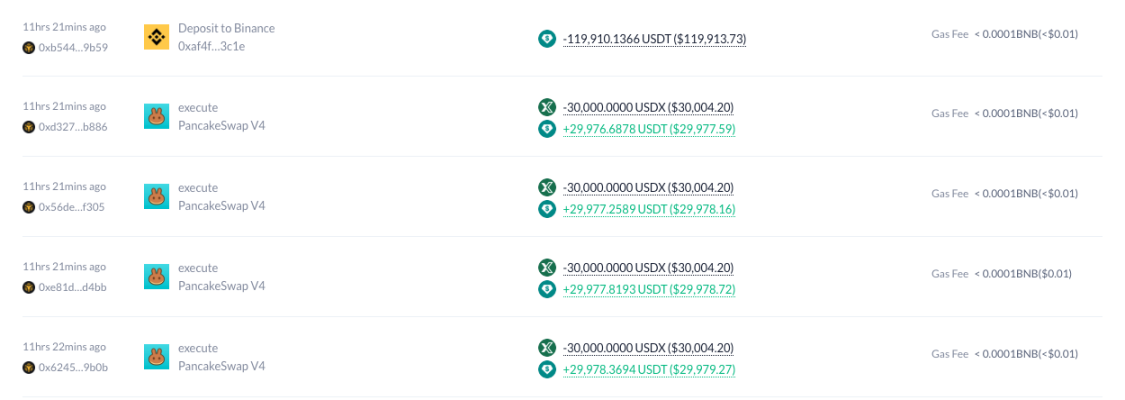Click USDT icon next to +29,977.8193 USDT
This screenshot has height=400, width=1125.
point(547,289)
